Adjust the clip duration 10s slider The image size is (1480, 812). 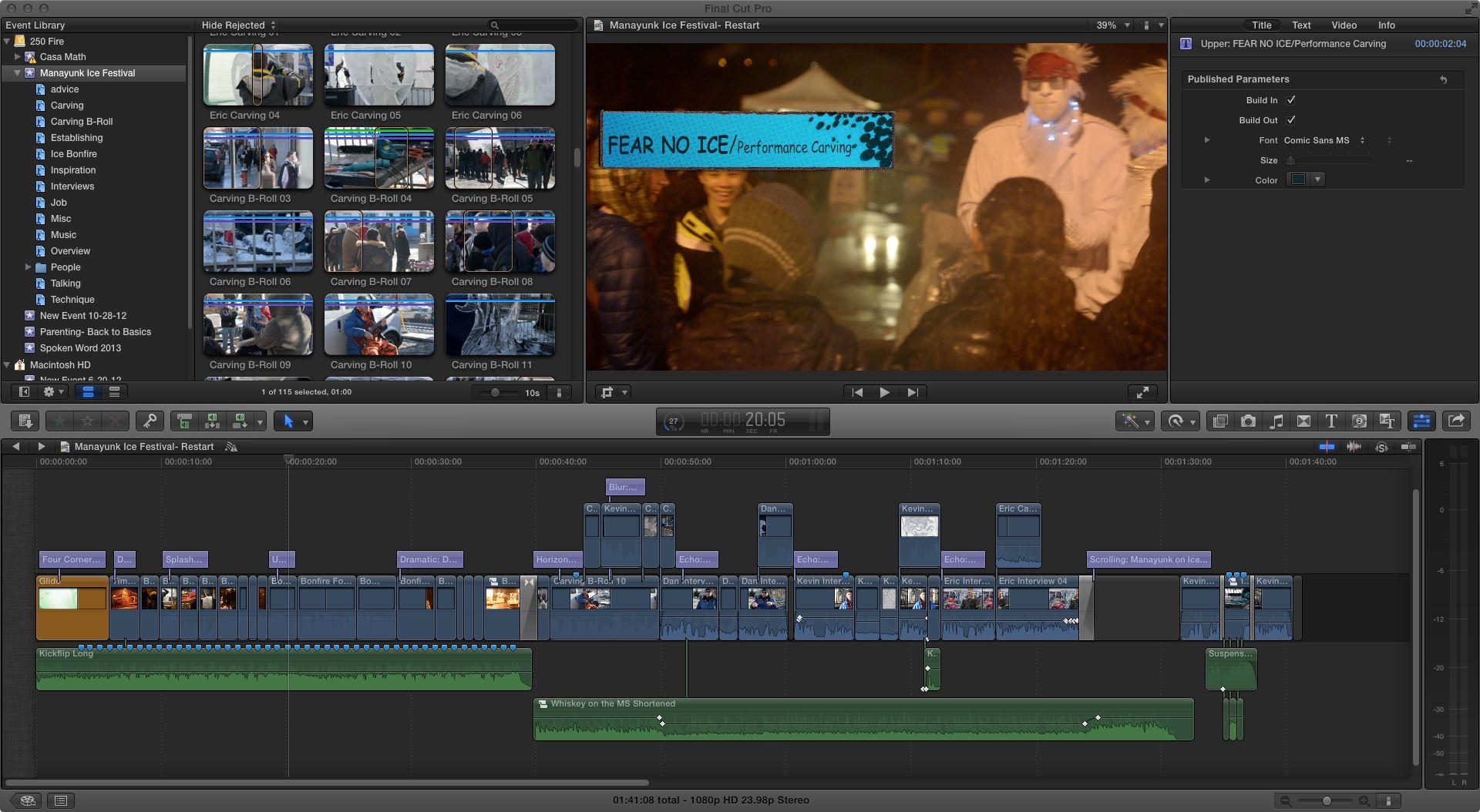point(496,392)
